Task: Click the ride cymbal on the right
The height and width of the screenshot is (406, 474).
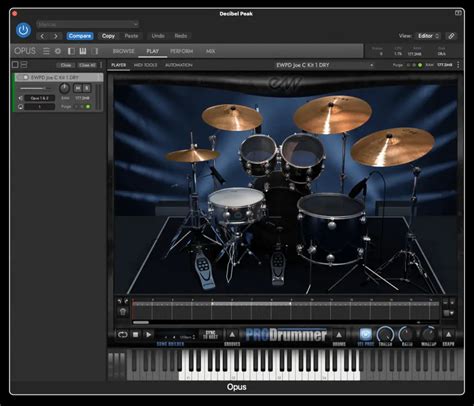Action: pyautogui.click(x=393, y=147)
